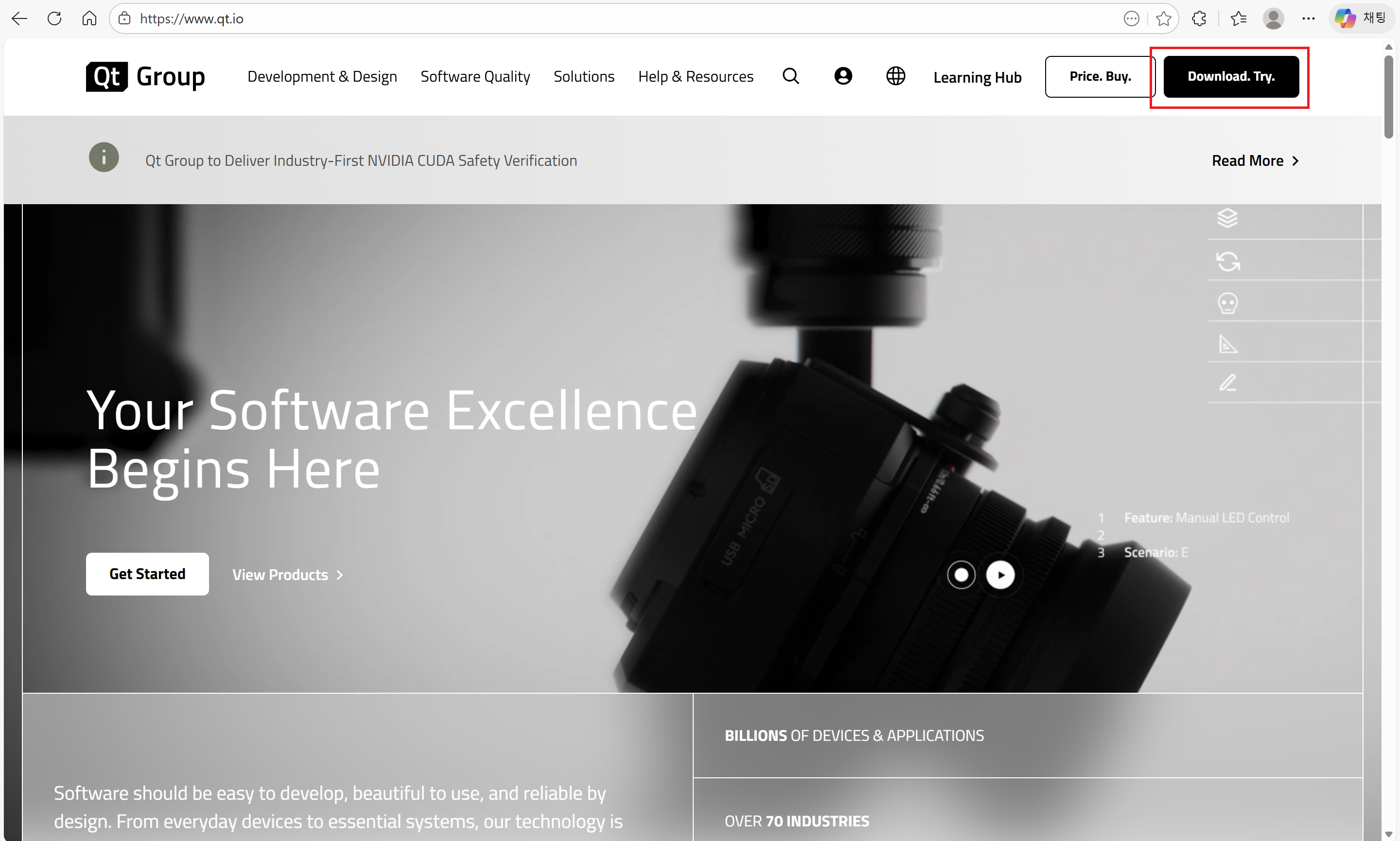Screen dimensions: 1400x841
Task: Click the pencil edit icon in hero
Action: point(1228,384)
